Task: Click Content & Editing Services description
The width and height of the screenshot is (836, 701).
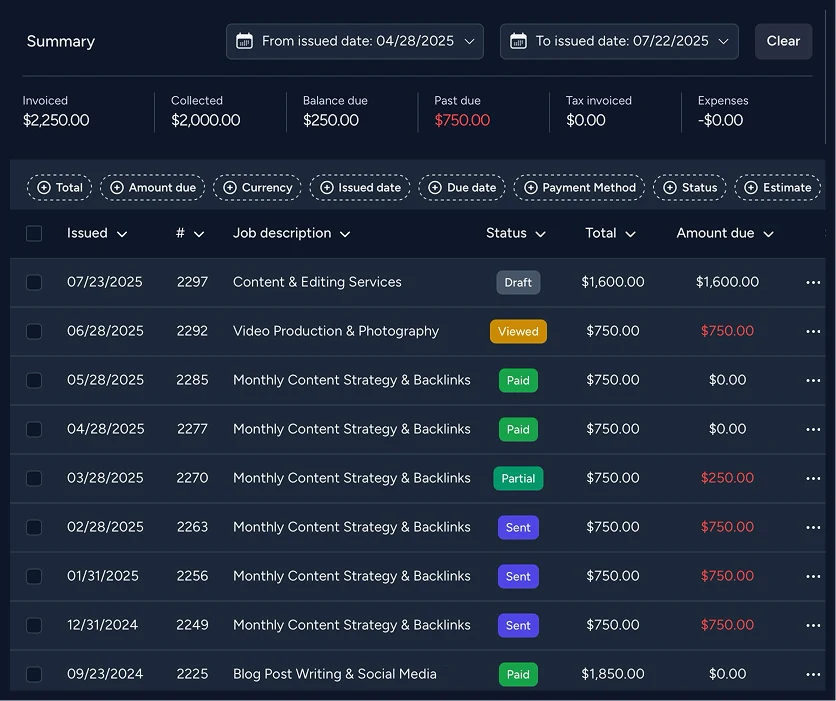Action: 317,282
